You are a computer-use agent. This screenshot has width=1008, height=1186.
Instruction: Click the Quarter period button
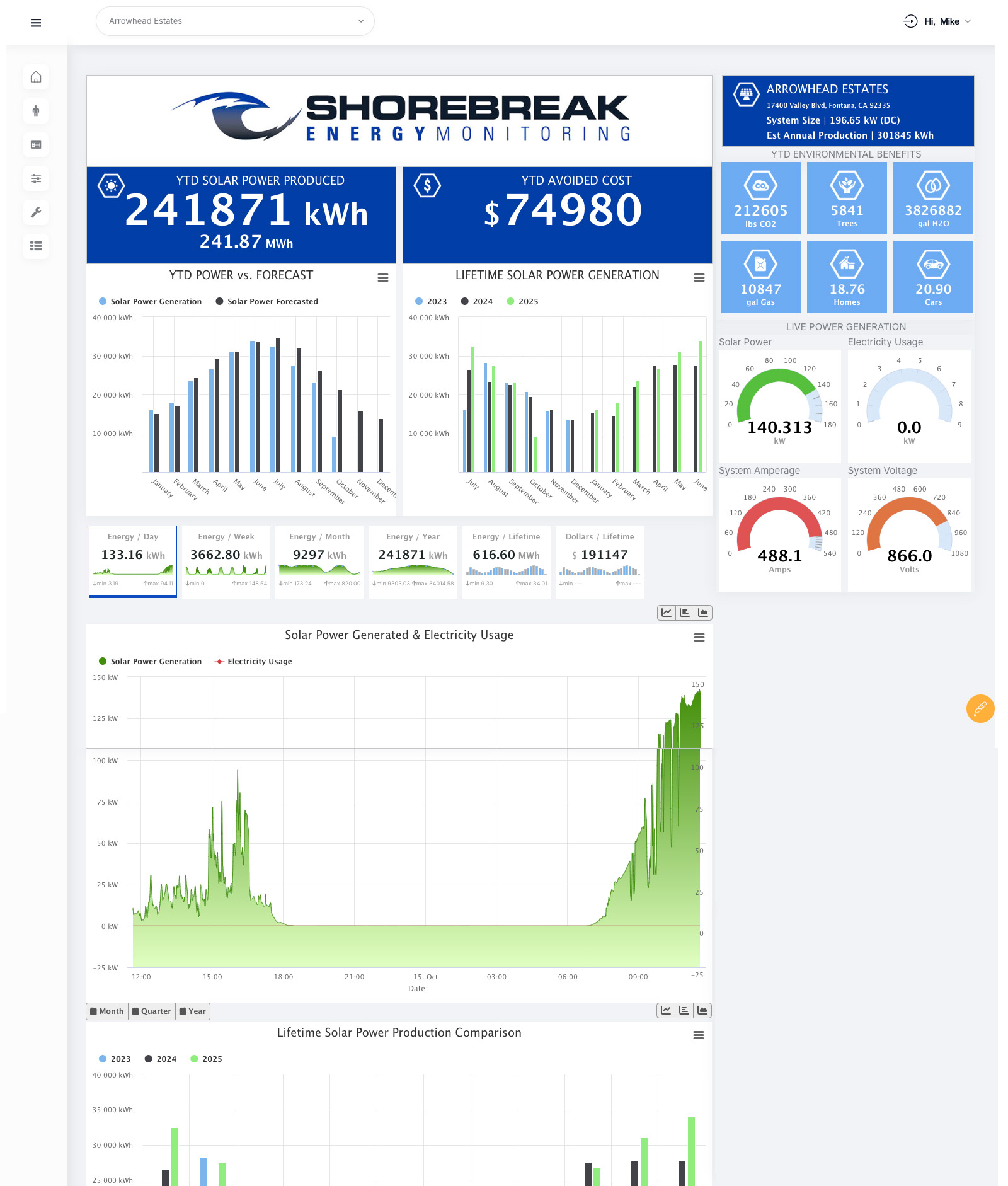[151, 1011]
